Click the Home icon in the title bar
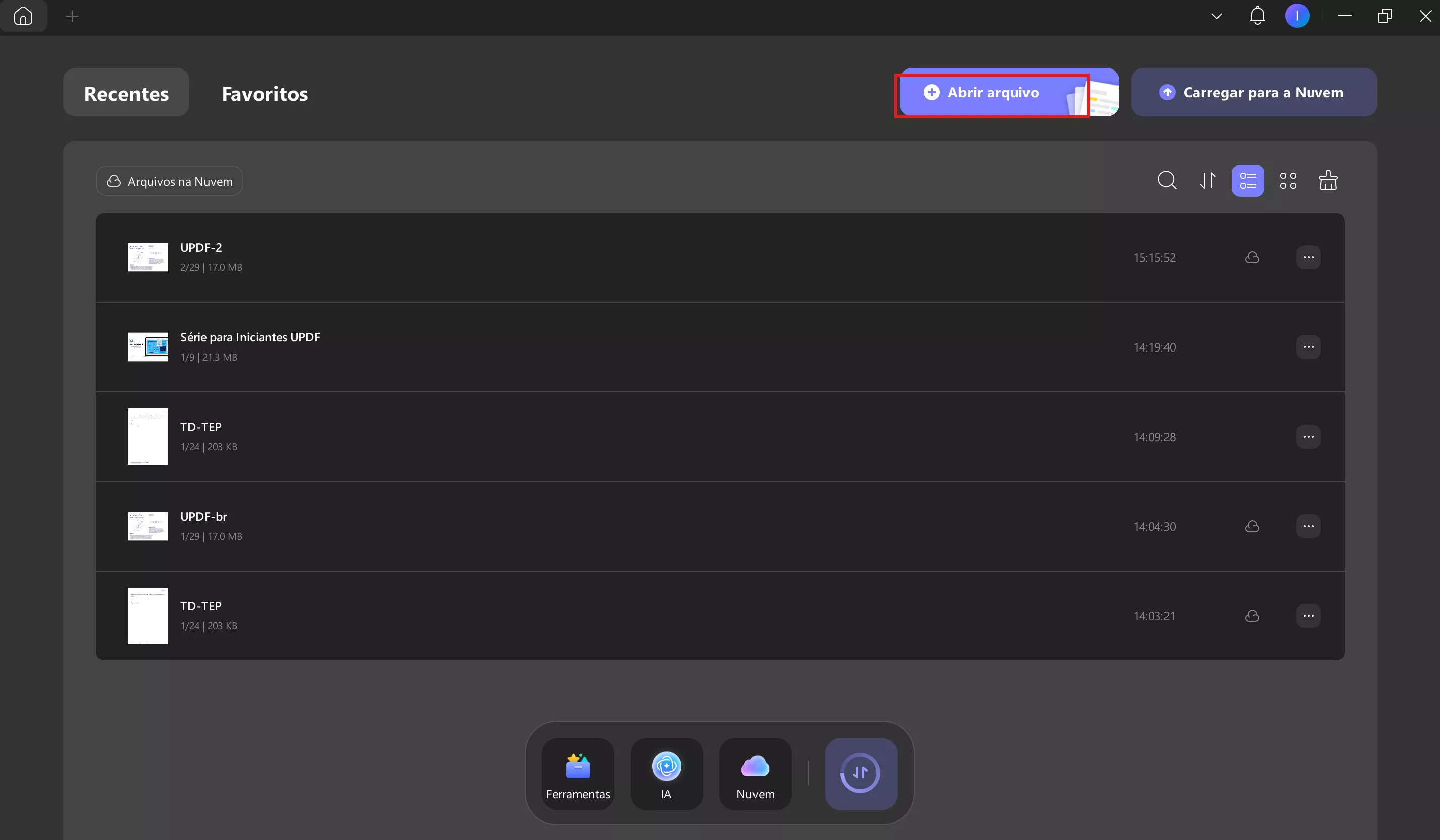 pos(23,16)
